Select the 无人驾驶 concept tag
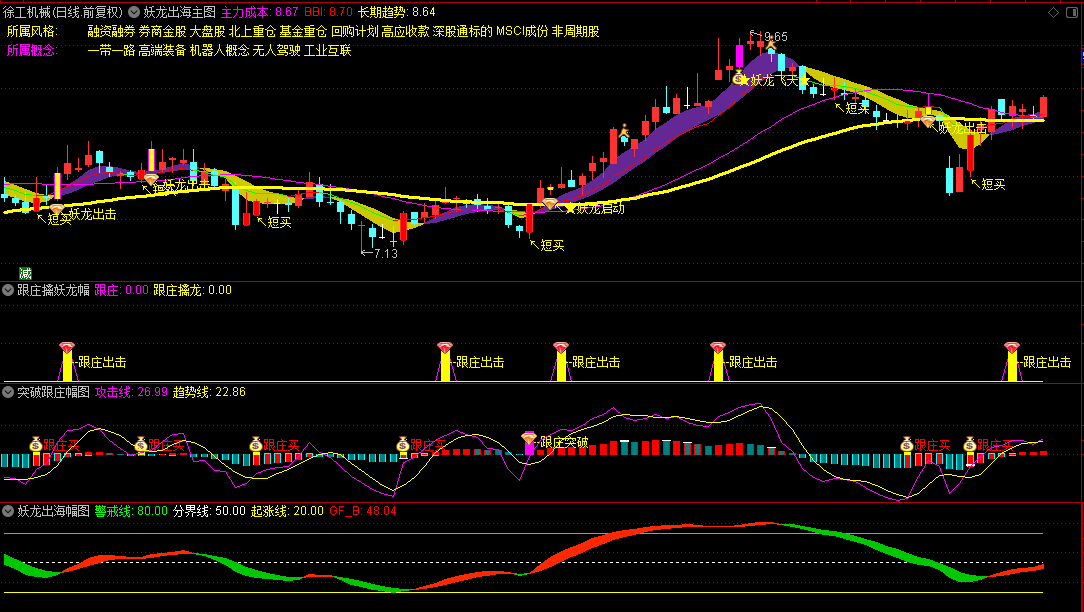The height and width of the screenshot is (612, 1084). click(277, 50)
